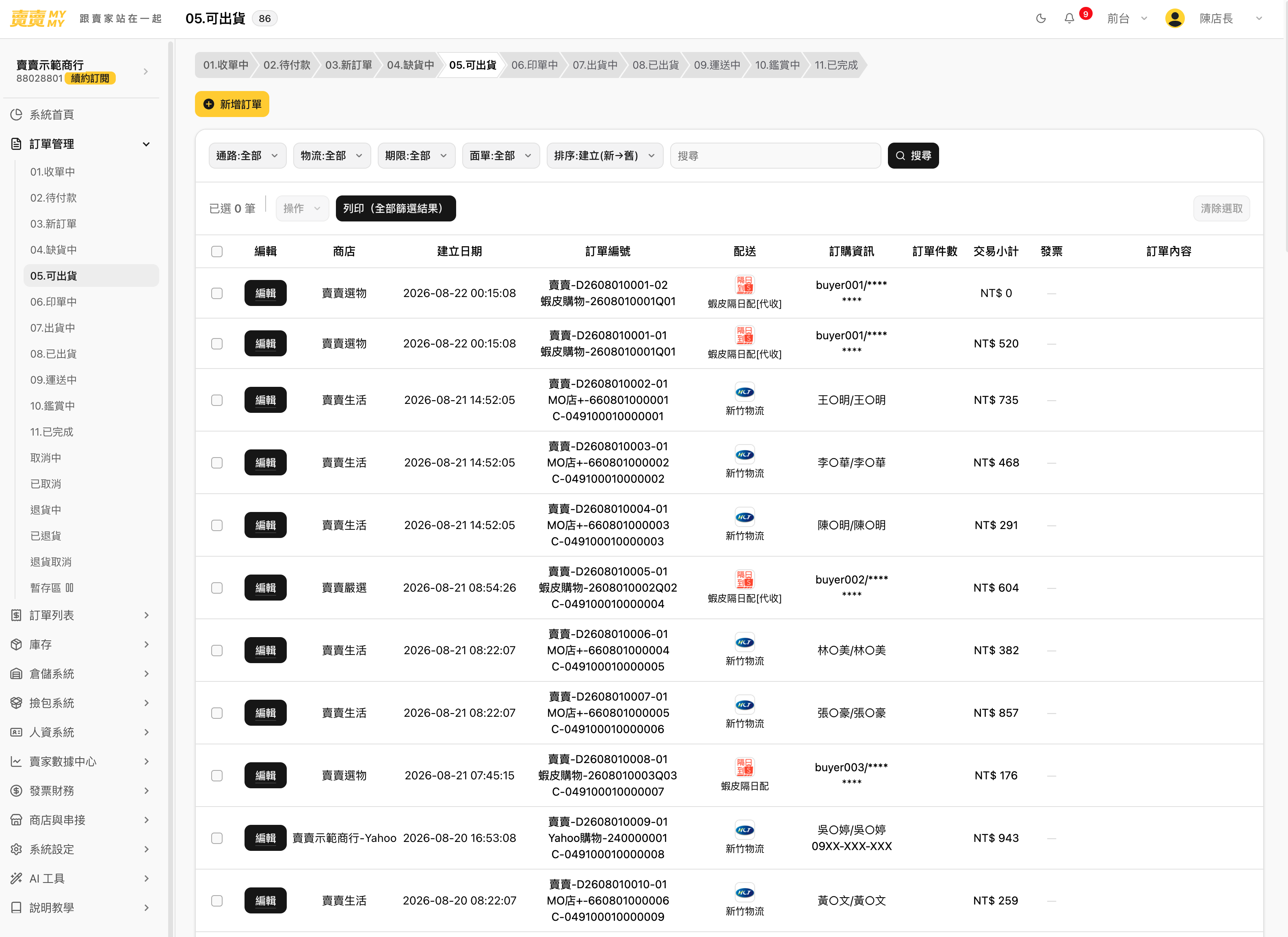This screenshot has width=1288, height=937.
Task: Click HCT logistics icon for order D2608010009-01
Action: pyautogui.click(x=745, y=830)
